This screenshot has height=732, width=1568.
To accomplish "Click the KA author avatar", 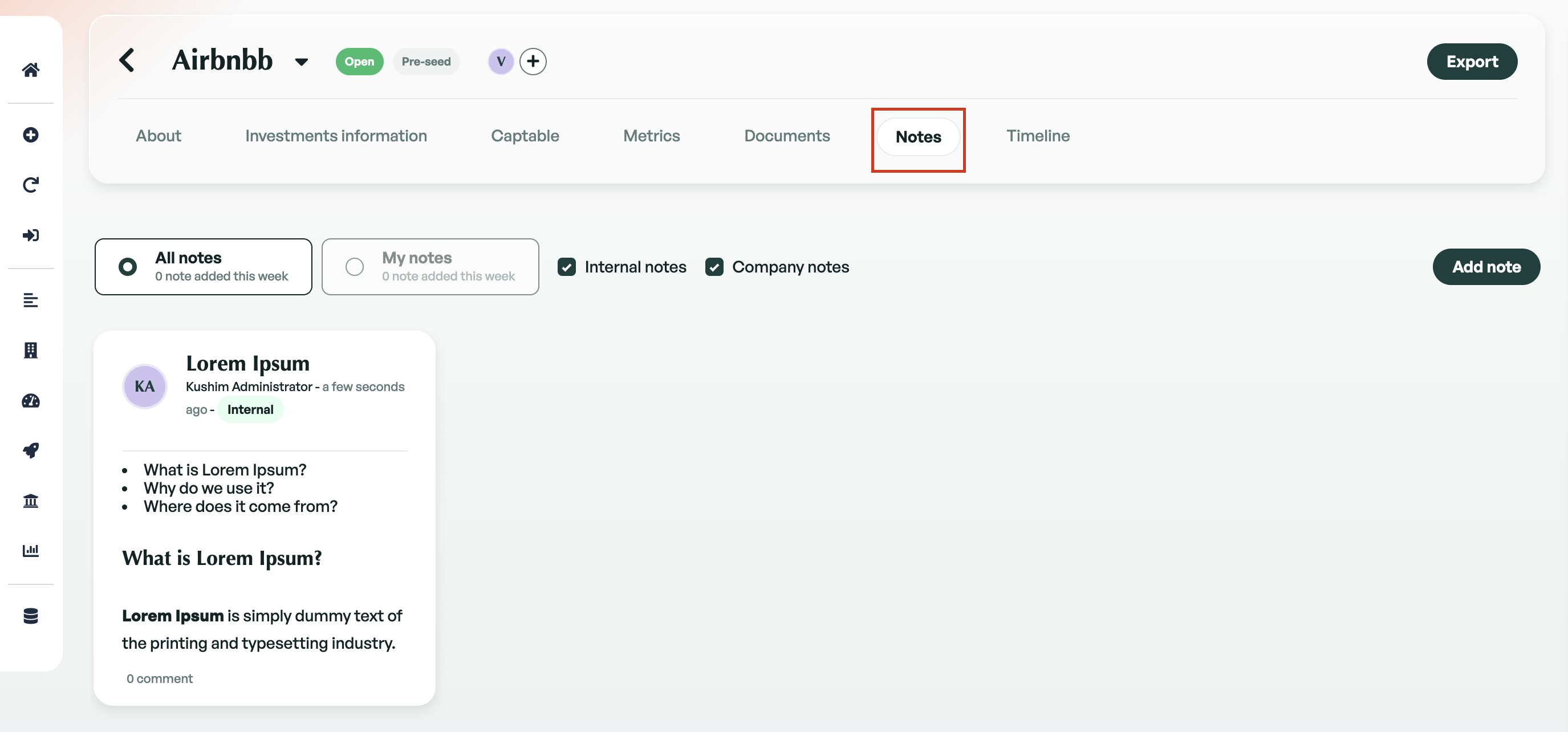I will coord(144,387).
